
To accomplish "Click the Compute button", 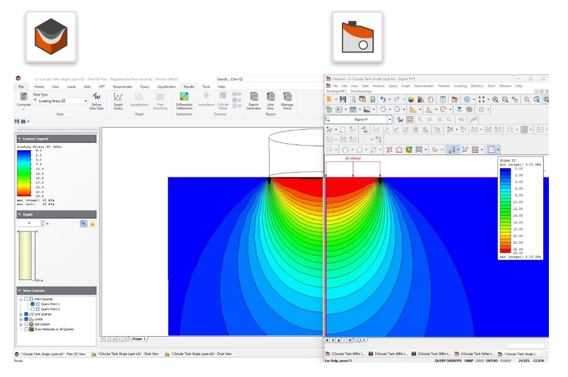I will (24, 101).
